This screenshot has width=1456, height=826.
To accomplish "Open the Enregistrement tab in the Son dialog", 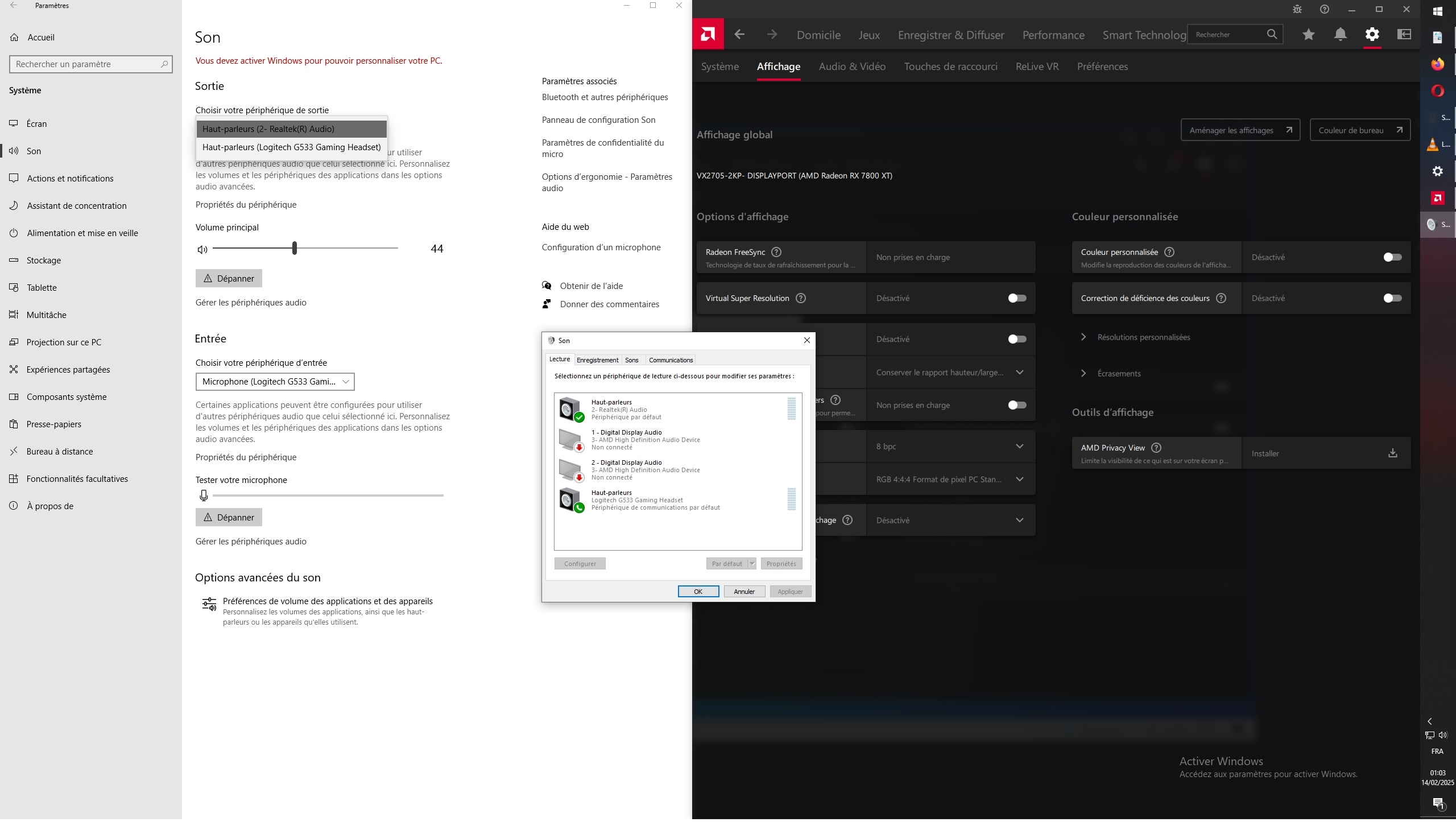I will coord(597,360).
